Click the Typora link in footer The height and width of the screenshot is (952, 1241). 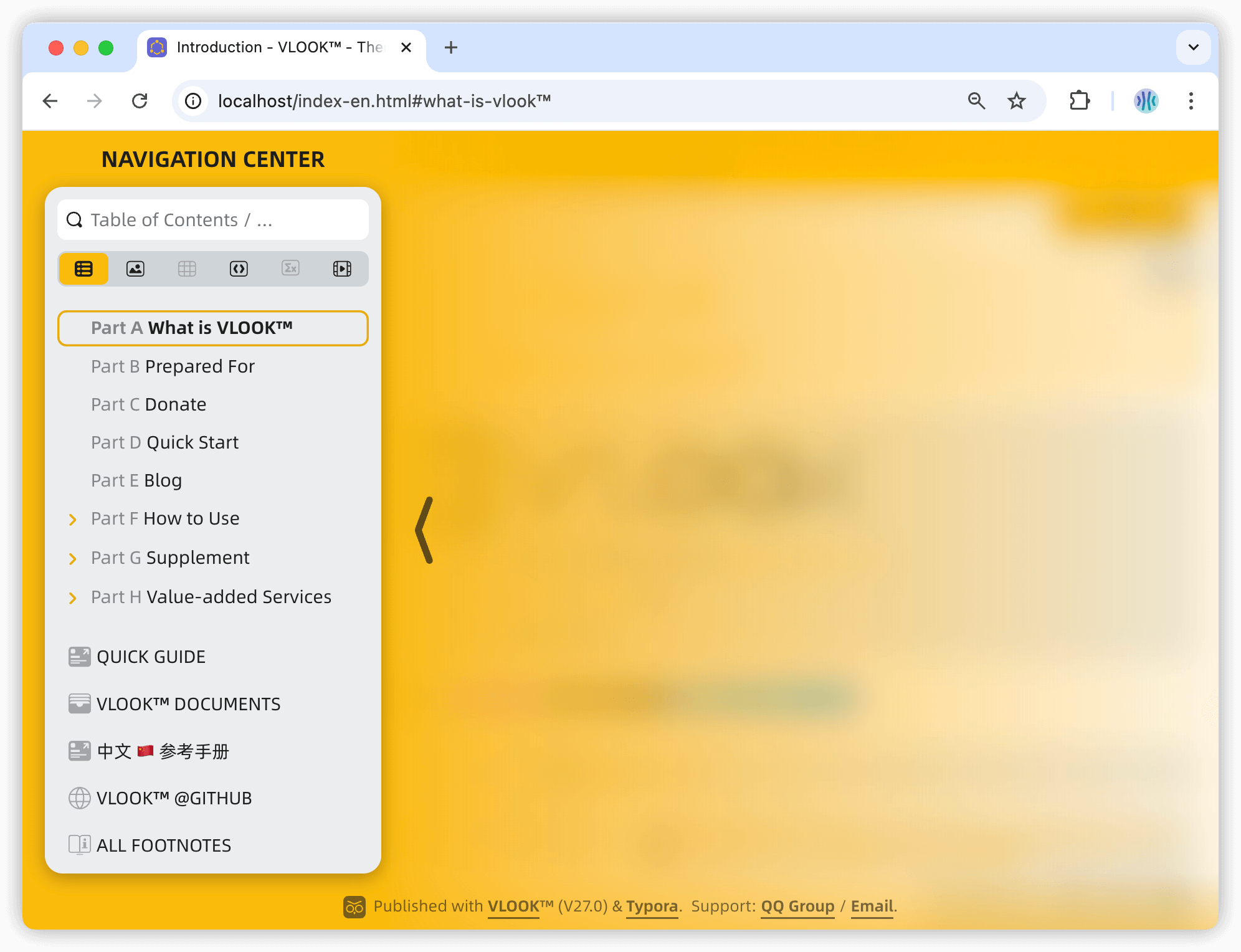click(x=652, y=907)
